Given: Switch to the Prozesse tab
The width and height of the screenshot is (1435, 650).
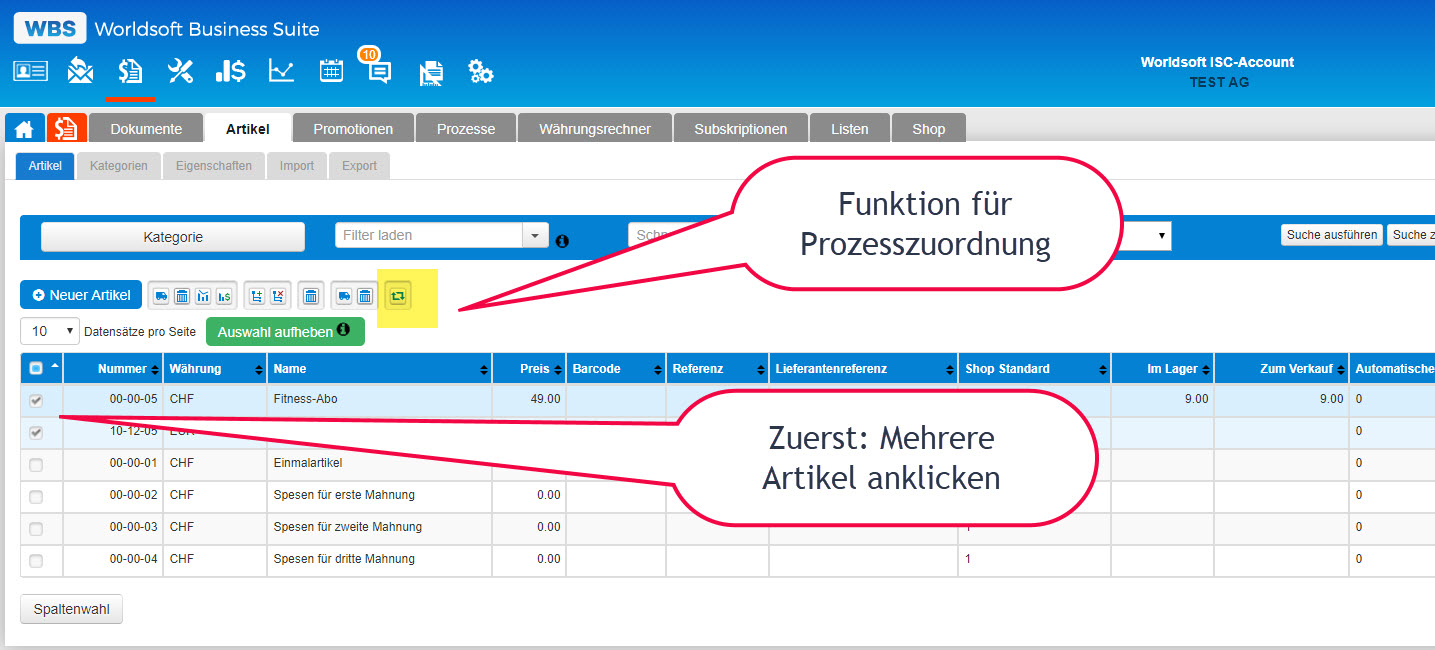Looking at the screenshot, I should tap(465, 129).
